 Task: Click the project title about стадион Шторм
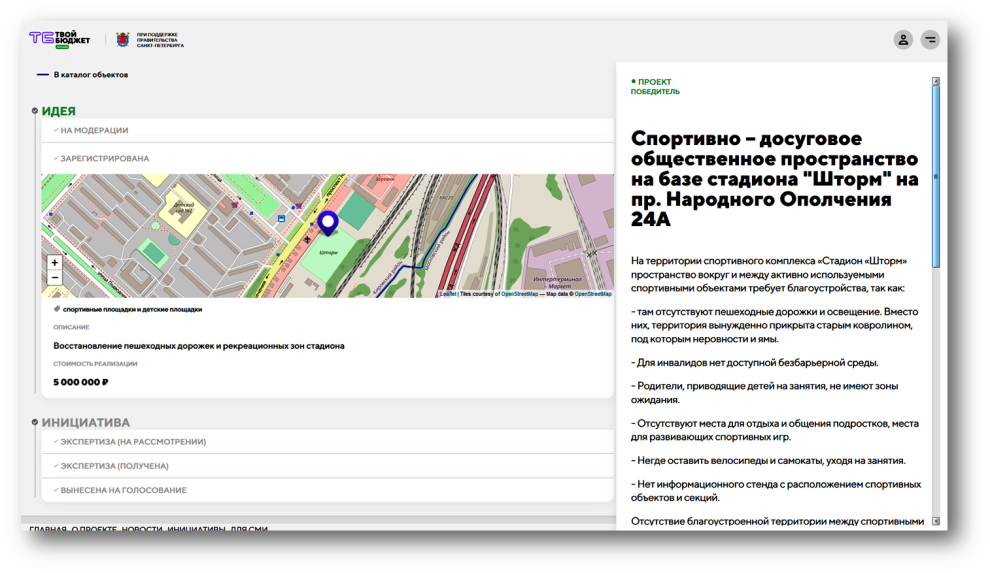774,179
